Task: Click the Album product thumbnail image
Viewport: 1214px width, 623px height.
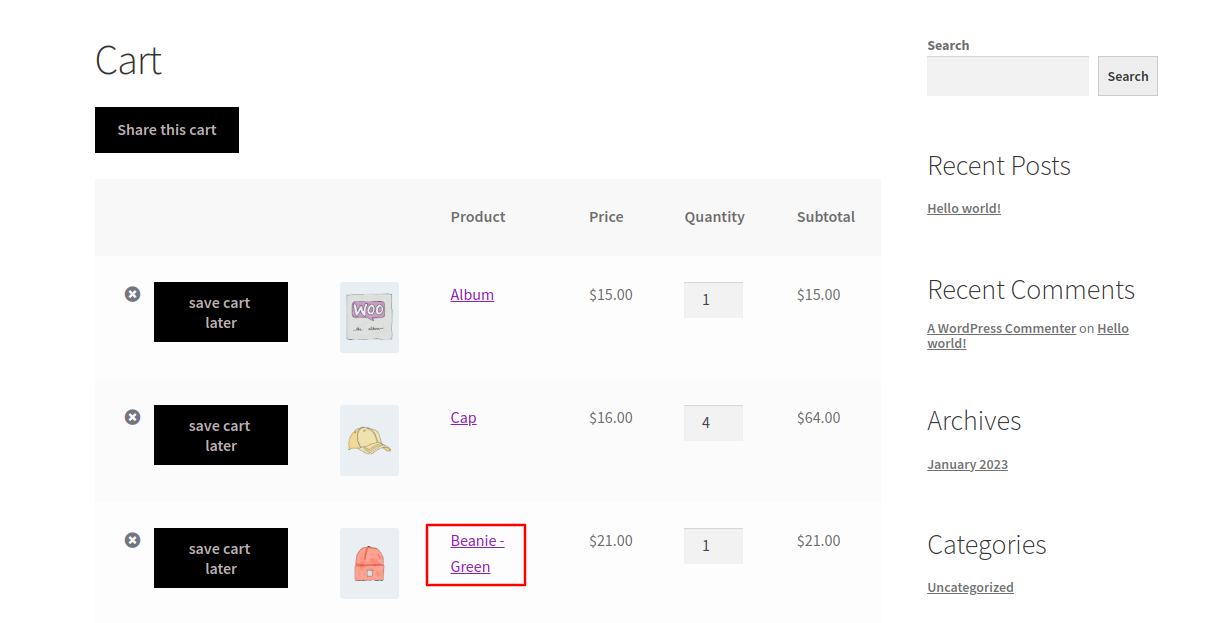Action: coord(369,317)
